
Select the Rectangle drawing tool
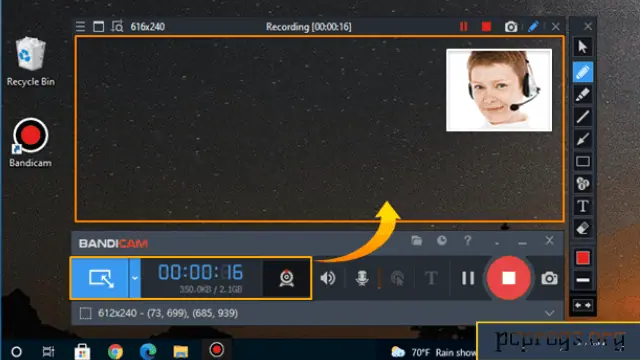click(582, 162)
